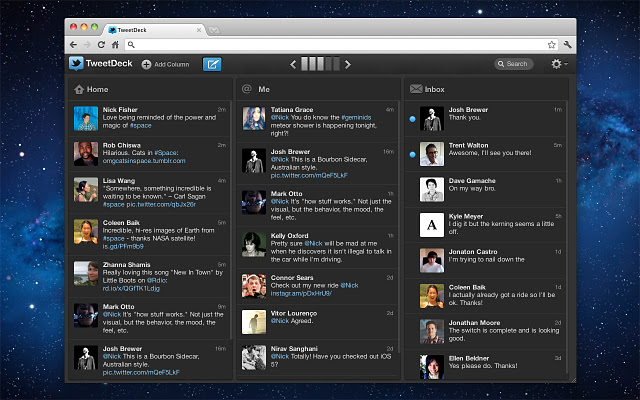Click the compose new tweet icon
The height and width of the screenshot is (400, 640).
(212, 64)
